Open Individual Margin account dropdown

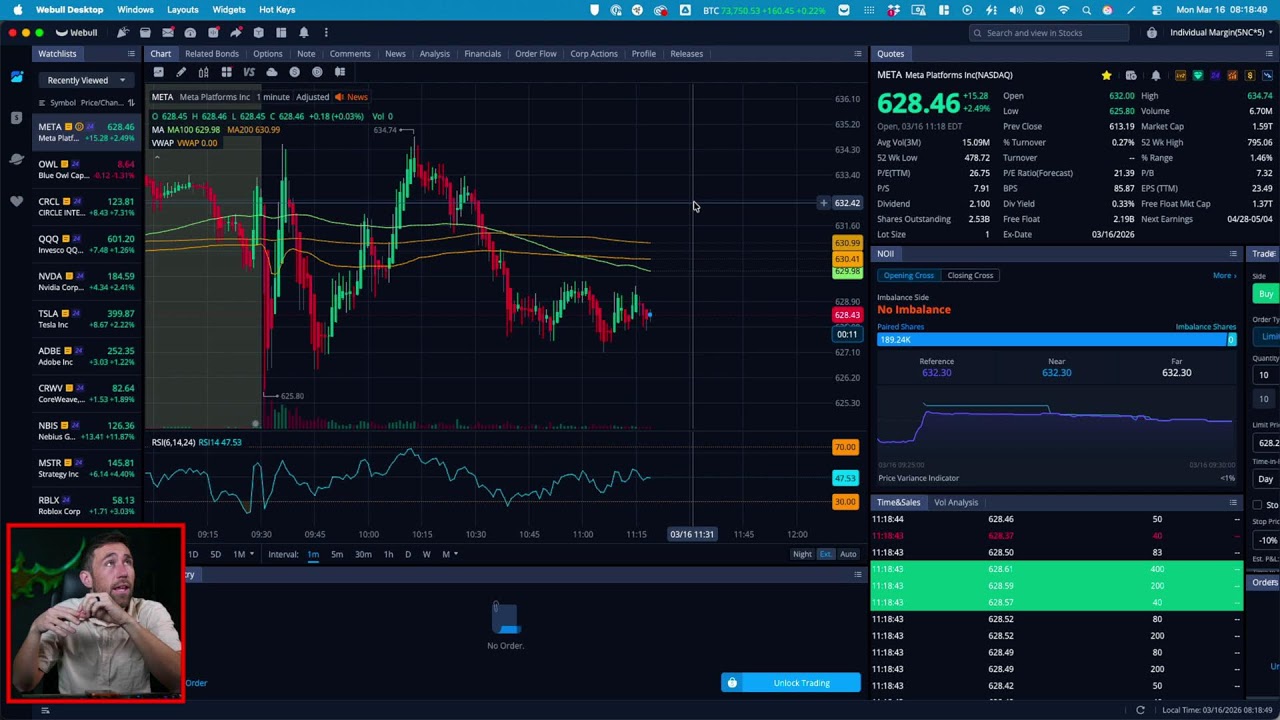click(1220, 33)
